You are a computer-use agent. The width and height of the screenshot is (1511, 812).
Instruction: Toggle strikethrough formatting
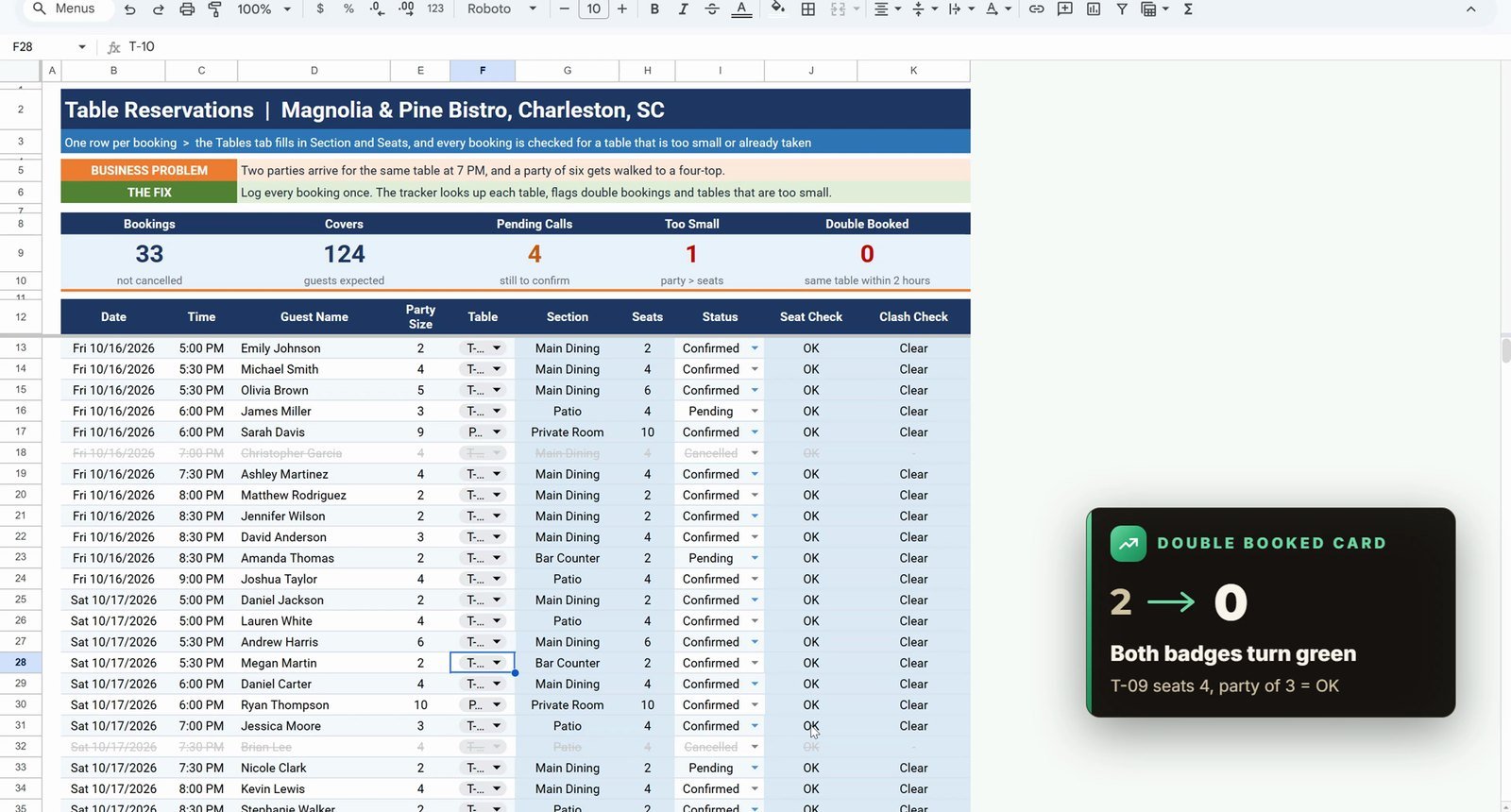point(712,8)
